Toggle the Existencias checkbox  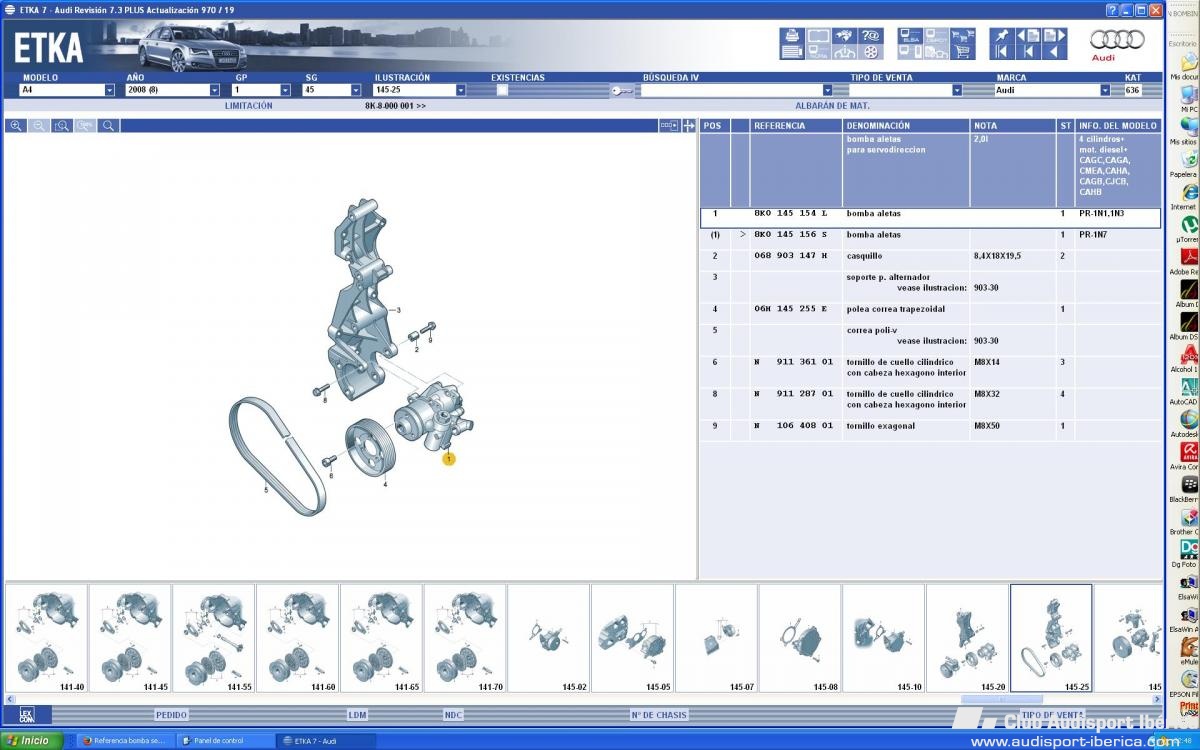pos(502,90)
